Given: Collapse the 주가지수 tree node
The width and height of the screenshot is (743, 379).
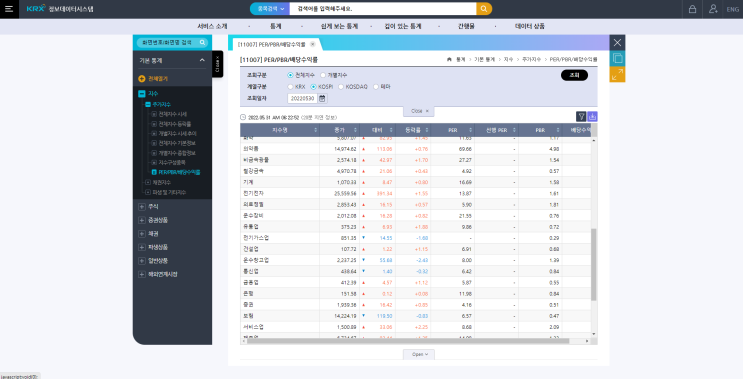Looking at the screenshot, I should 148,104.
